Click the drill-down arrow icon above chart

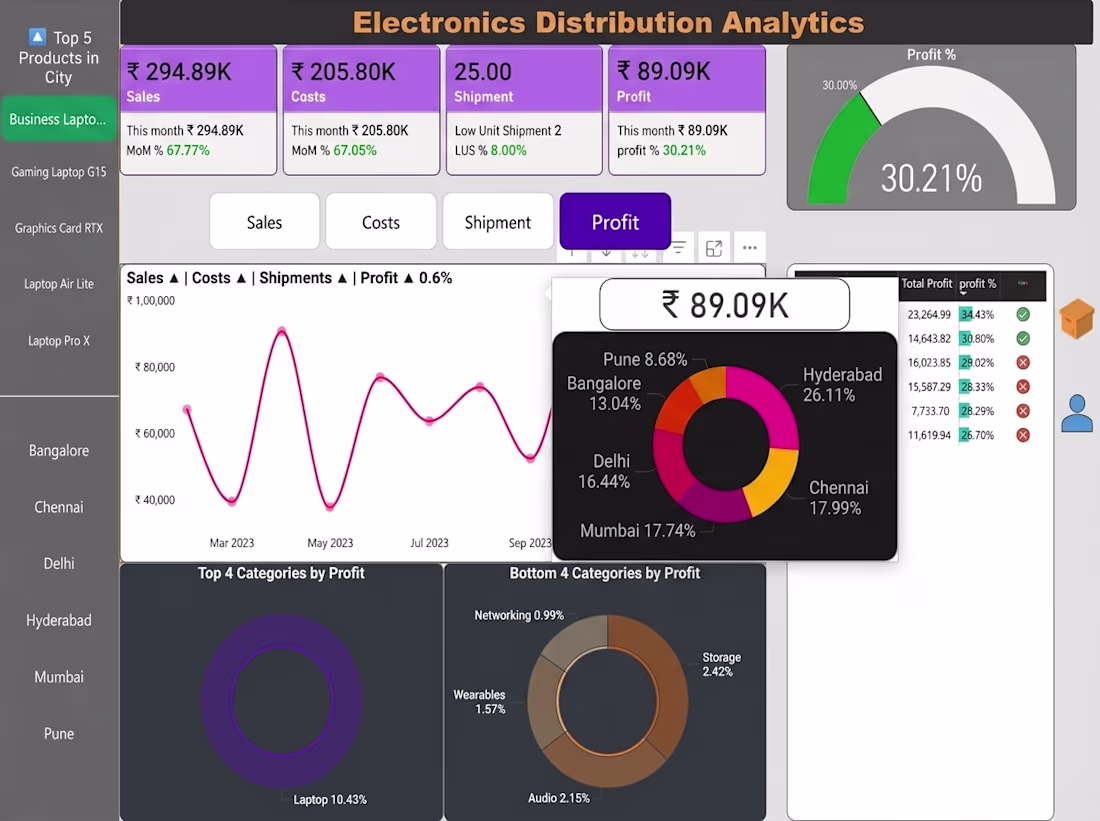pos(606,252)
